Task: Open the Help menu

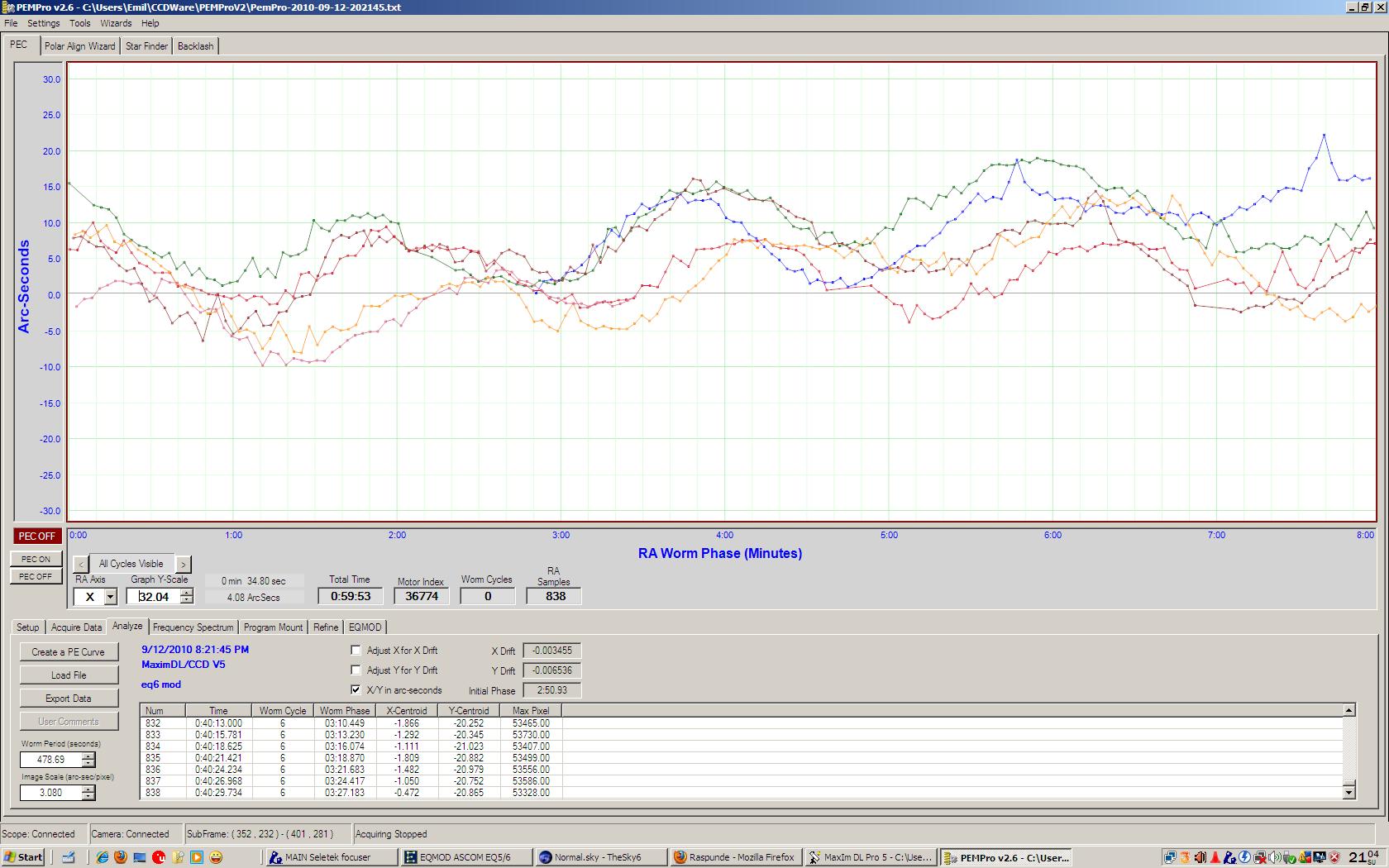Action: (x=150, y=23)
